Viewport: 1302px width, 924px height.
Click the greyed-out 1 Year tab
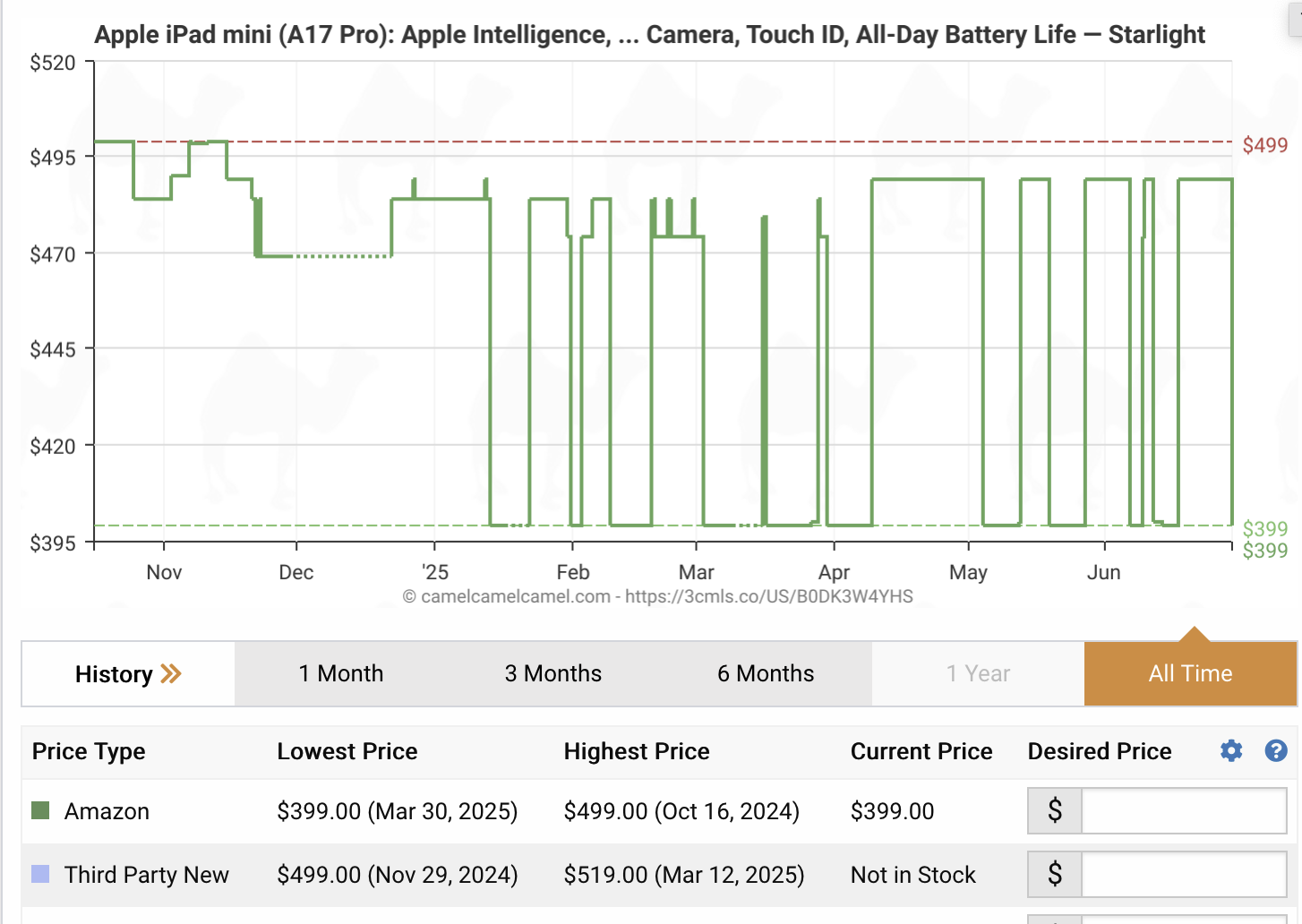coord(978,674)
